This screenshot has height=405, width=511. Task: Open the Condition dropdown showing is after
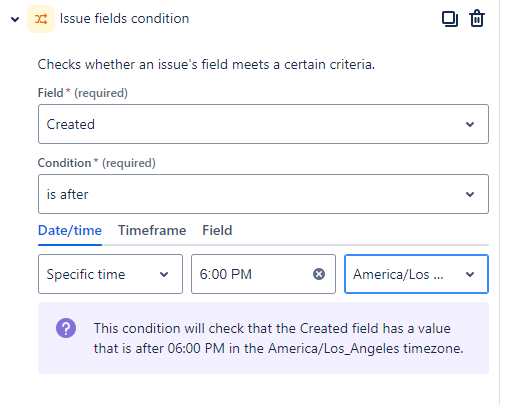click(263, 194)
